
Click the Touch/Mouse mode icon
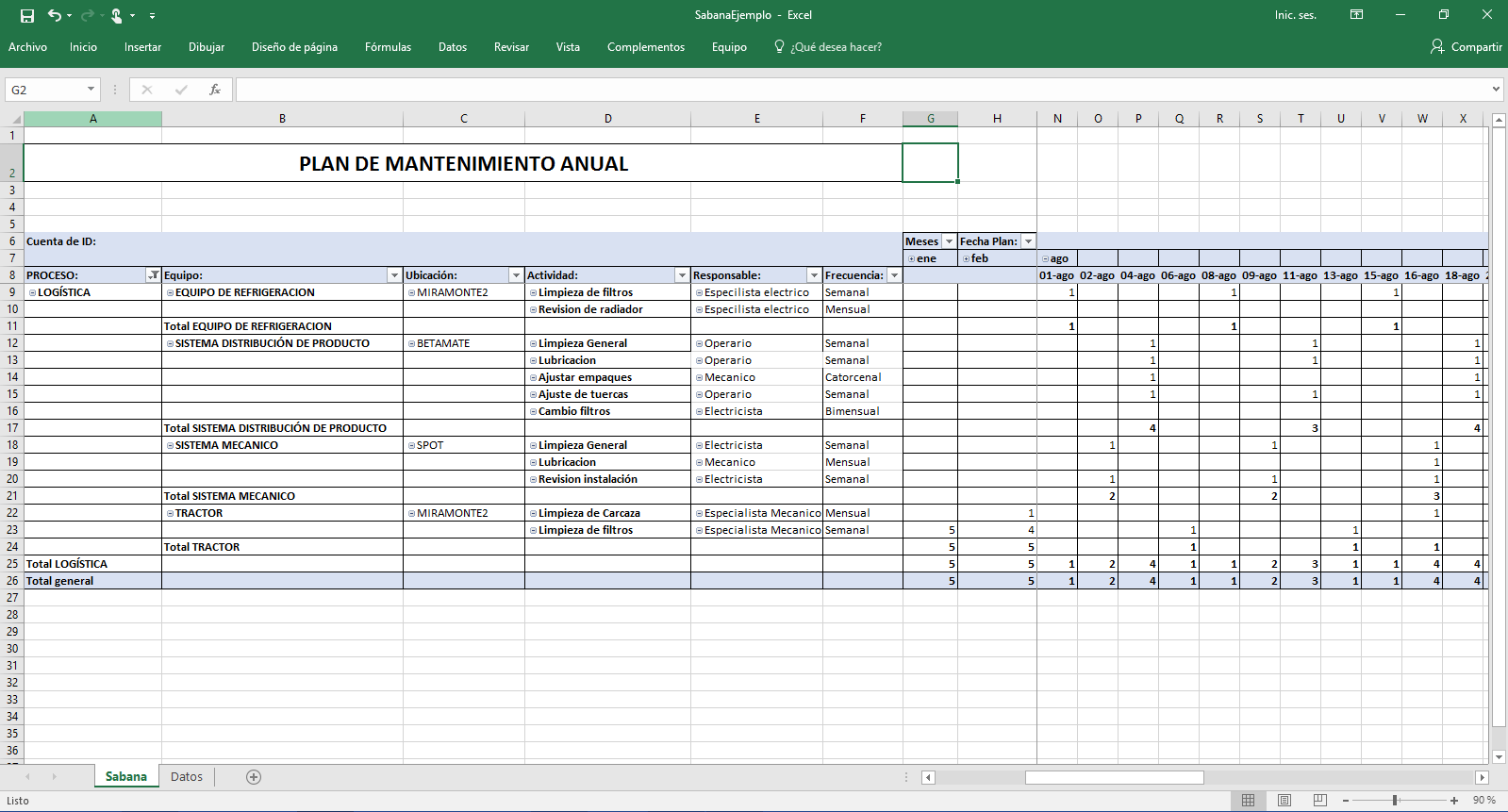coord(117,15)
